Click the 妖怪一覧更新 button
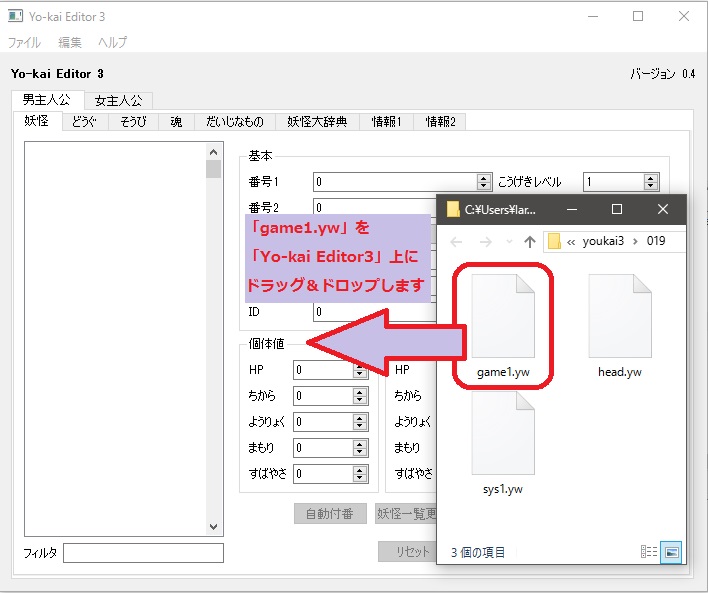 pos(406,514)
